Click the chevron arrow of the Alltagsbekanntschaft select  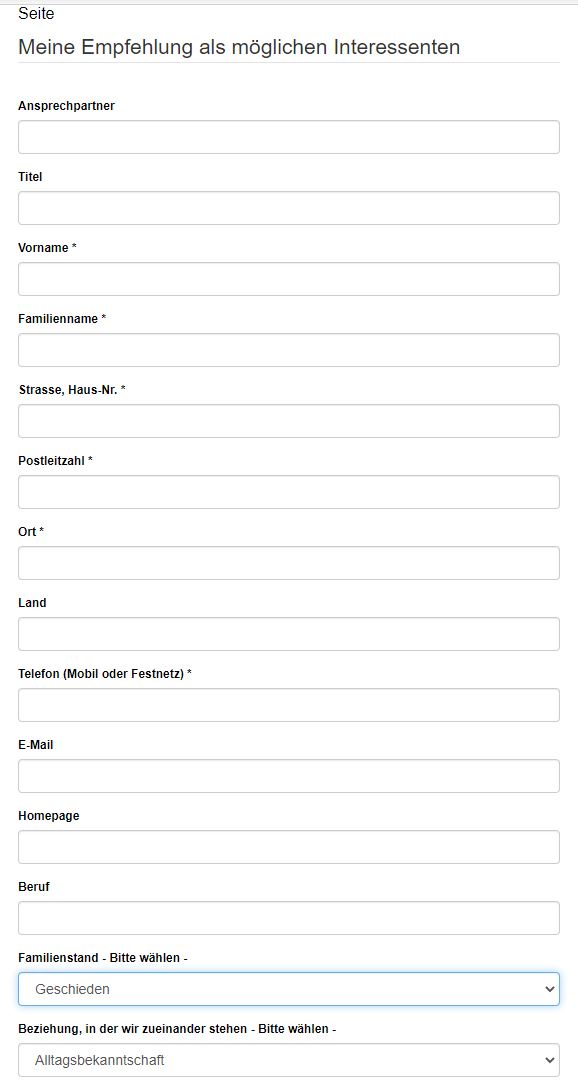550,1060
